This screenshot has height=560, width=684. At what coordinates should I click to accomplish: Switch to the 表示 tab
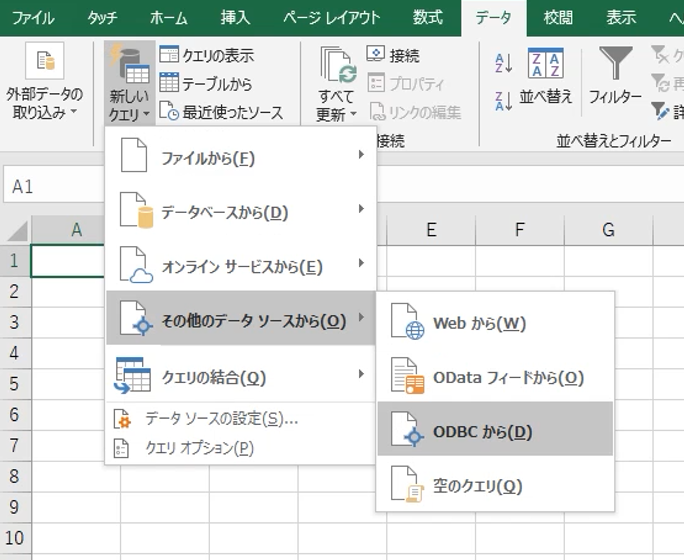(621, 18)
